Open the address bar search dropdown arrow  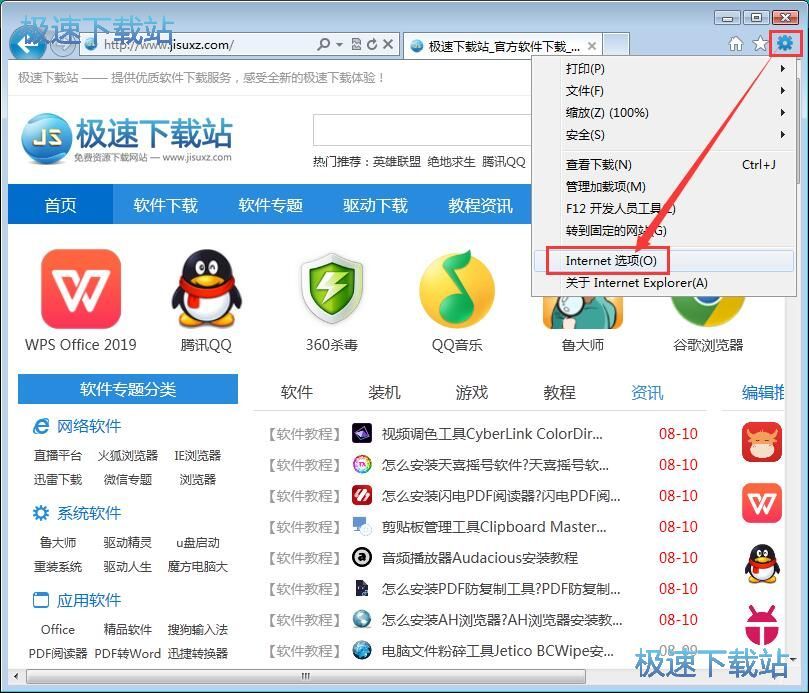click(339, 45)
